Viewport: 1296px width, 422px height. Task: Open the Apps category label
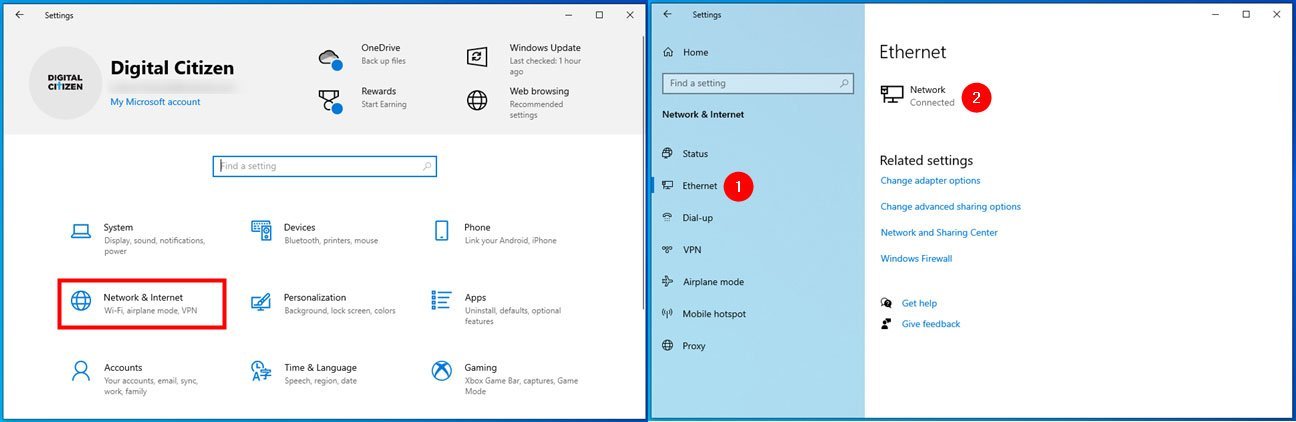tap(475, 298)
